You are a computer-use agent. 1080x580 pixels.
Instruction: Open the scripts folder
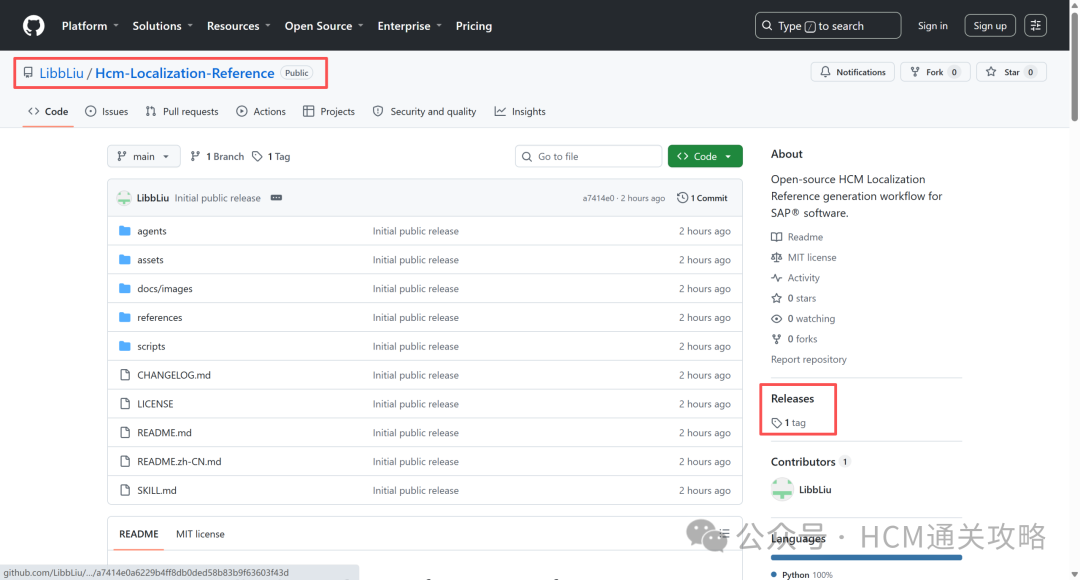(x=151, y=347)
